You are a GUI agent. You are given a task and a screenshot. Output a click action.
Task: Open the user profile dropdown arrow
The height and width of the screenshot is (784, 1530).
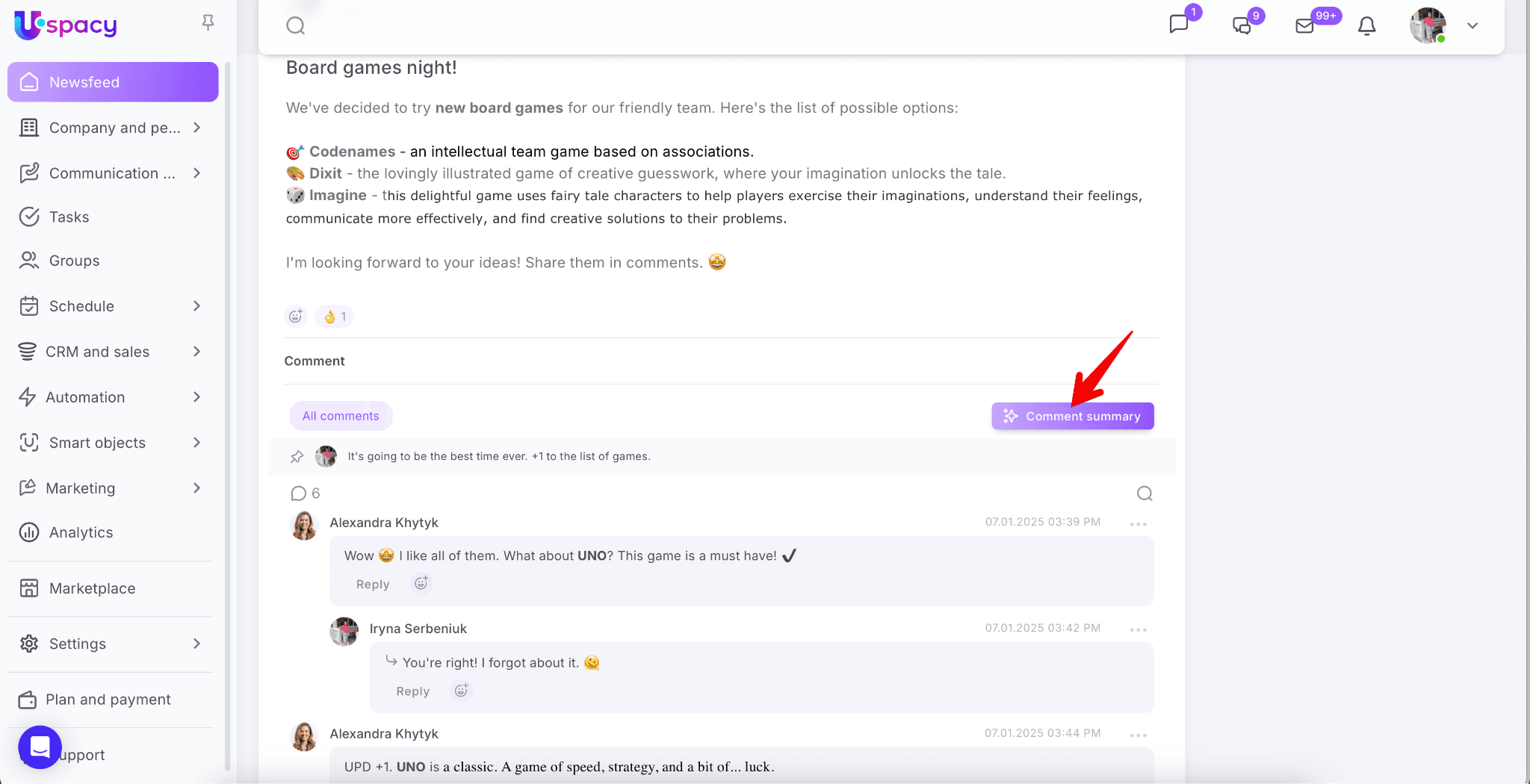point(1472,26)
